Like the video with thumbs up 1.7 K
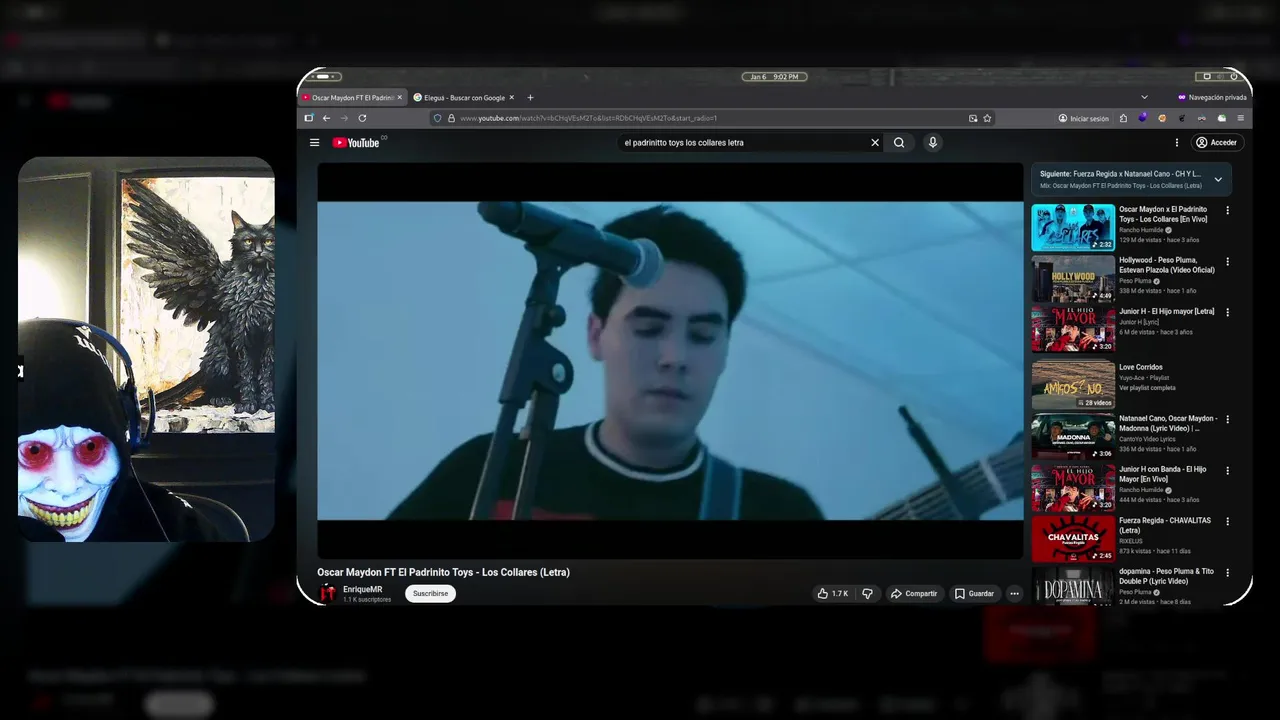1280x720 pixels. (x=832, y=593)
